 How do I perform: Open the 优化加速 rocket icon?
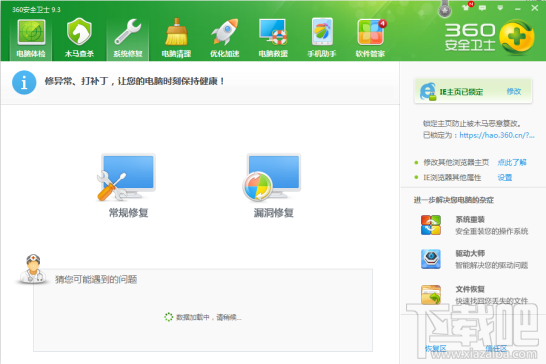(x=225, y=32)
